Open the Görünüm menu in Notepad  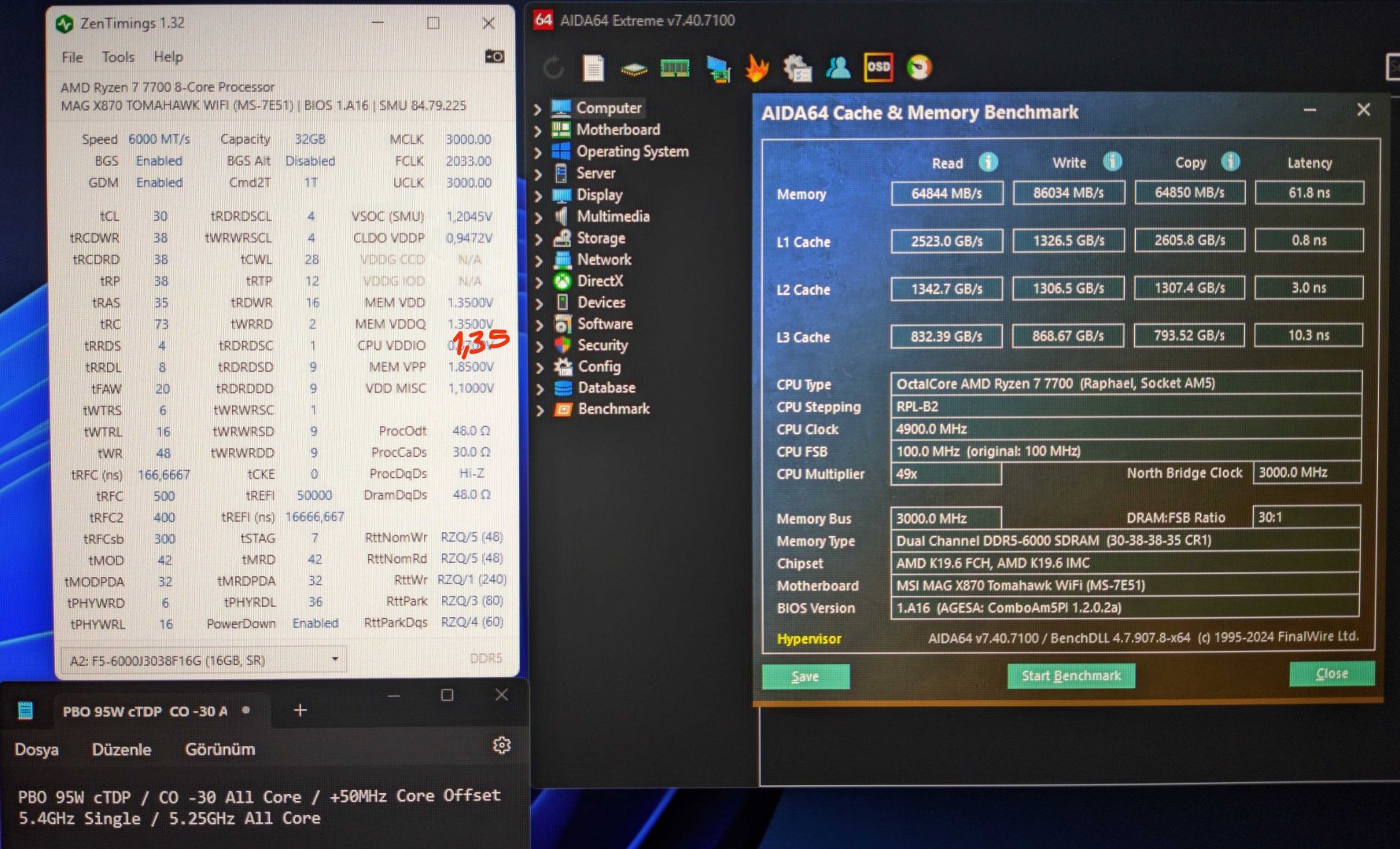pos(220,749)
